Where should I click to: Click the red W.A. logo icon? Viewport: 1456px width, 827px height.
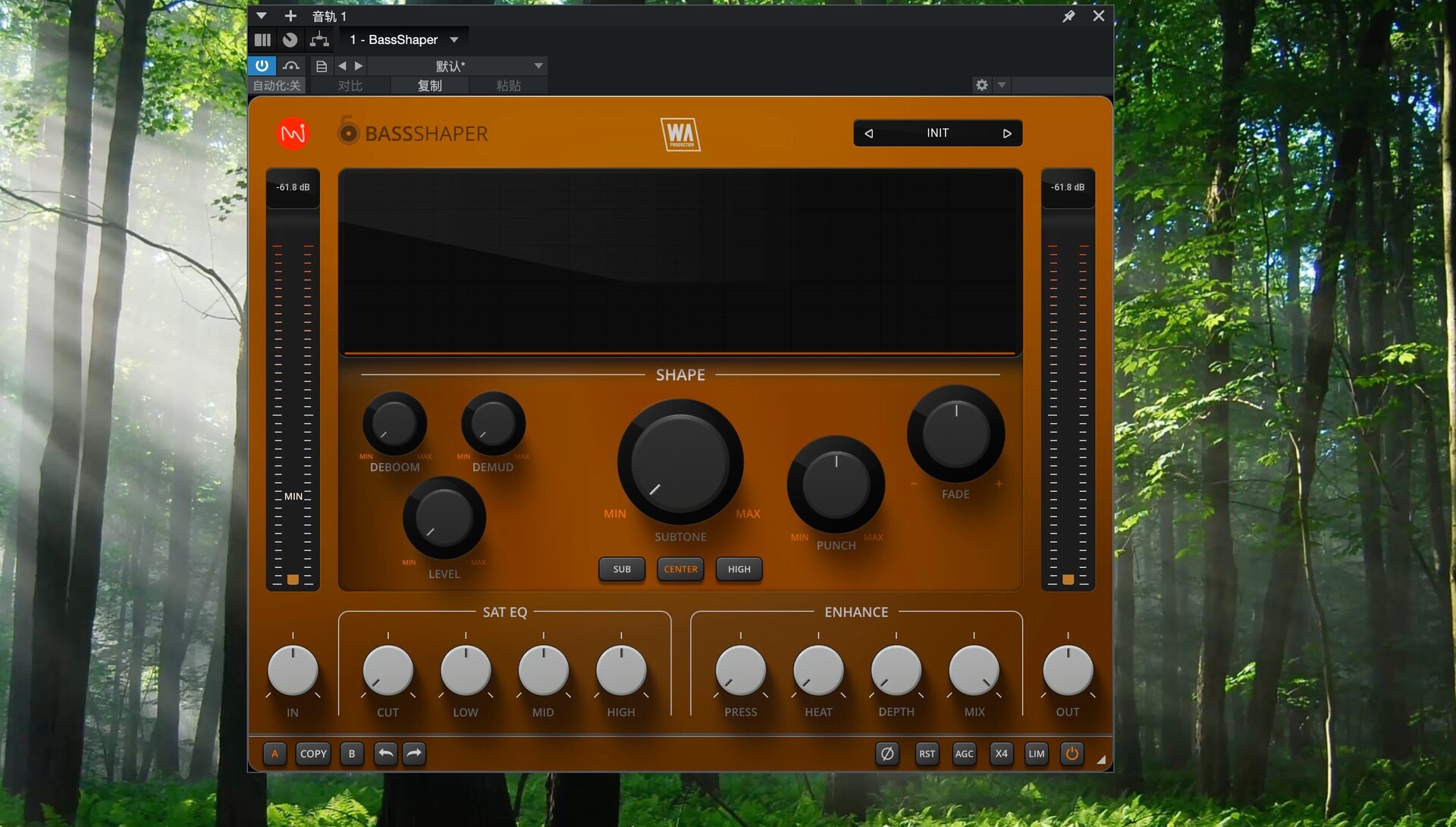293,133
